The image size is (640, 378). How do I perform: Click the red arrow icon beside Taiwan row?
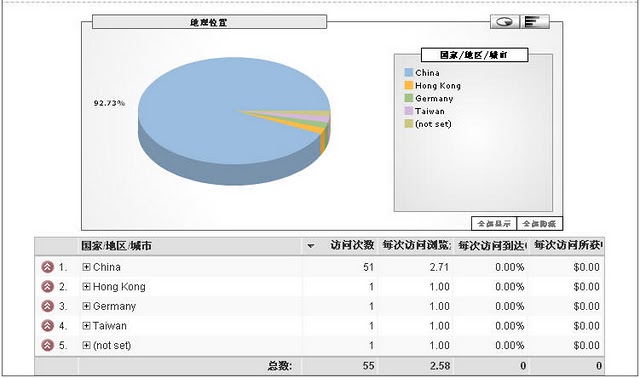[x=48, y=326]
